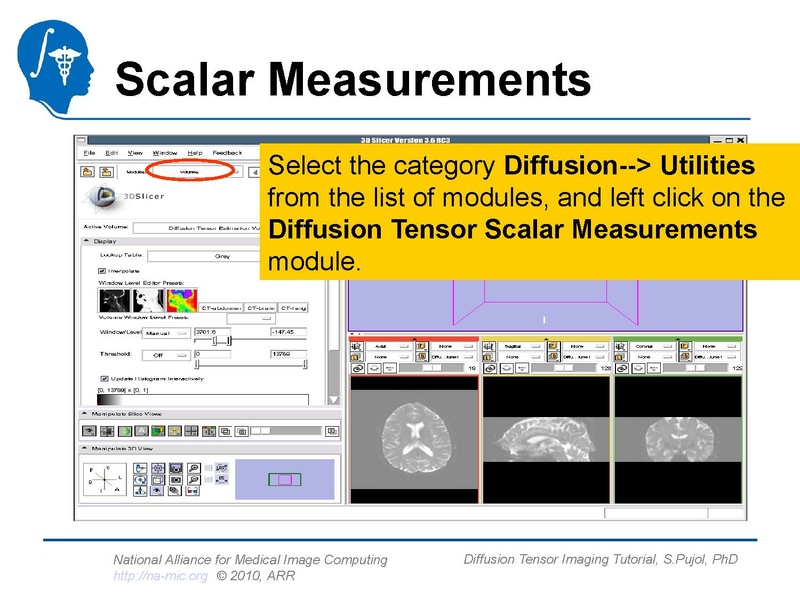The image size is (800, 600).
Task: Open the load scene icon
Action: coord(85,170)
